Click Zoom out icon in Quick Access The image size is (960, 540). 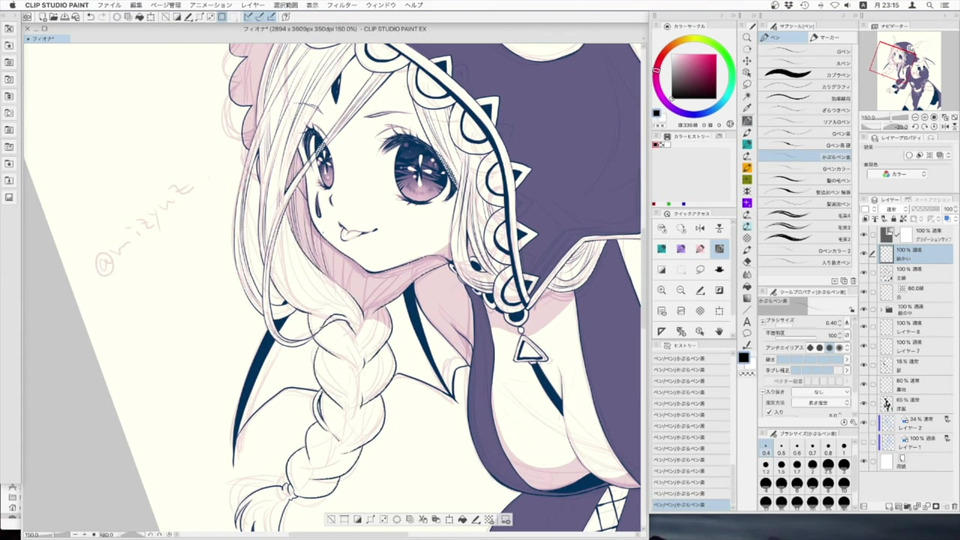tap(681, 290)
